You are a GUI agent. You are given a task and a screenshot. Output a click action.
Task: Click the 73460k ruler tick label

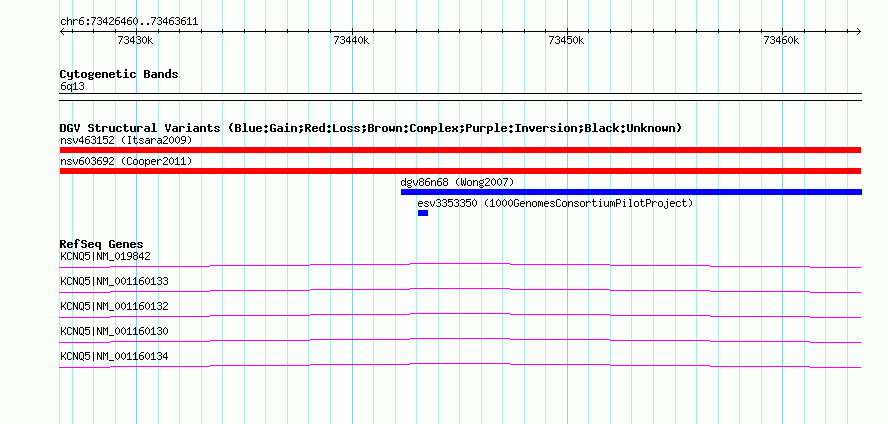pos(781,40)
